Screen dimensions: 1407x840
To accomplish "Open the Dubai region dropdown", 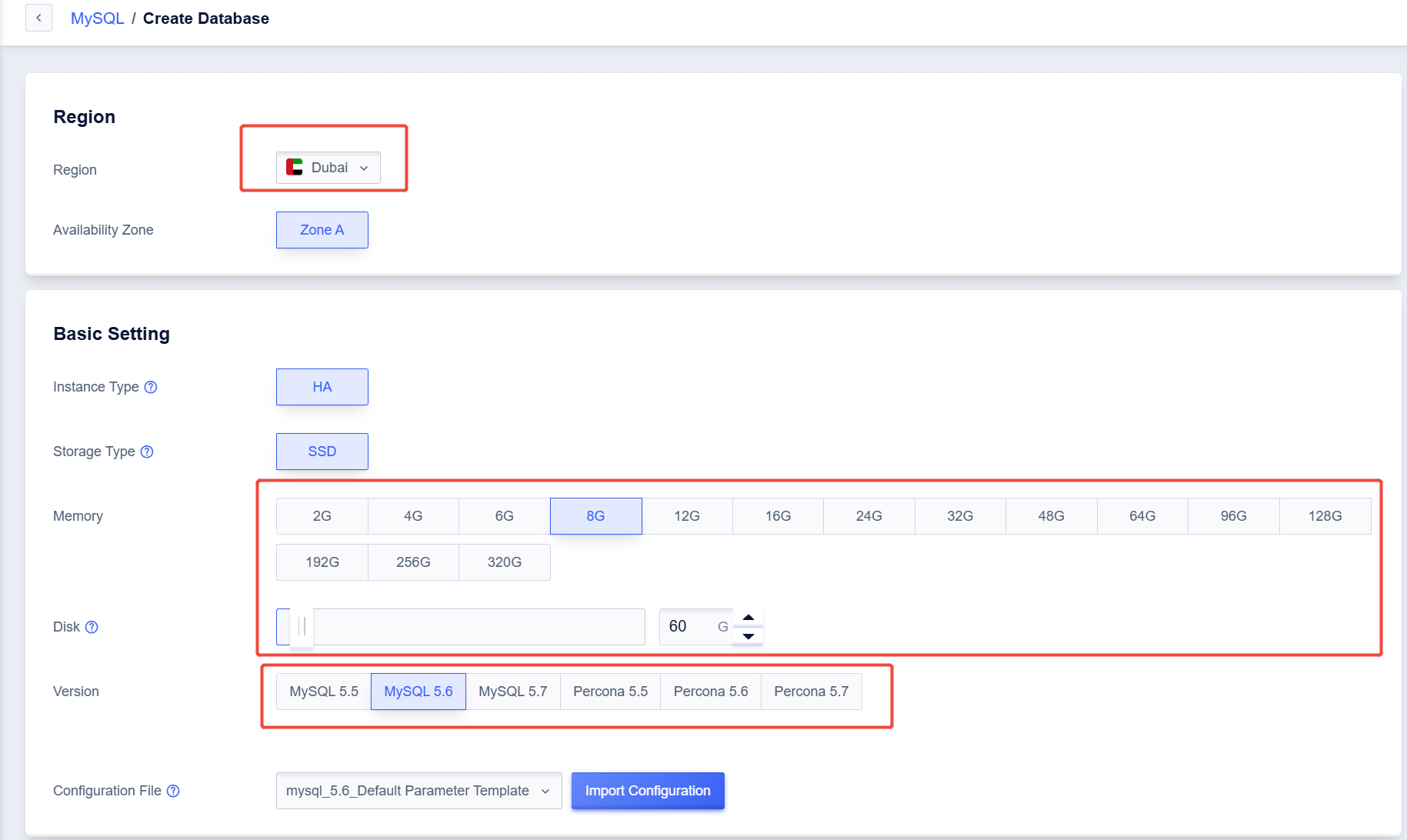I will pos(328,168).
